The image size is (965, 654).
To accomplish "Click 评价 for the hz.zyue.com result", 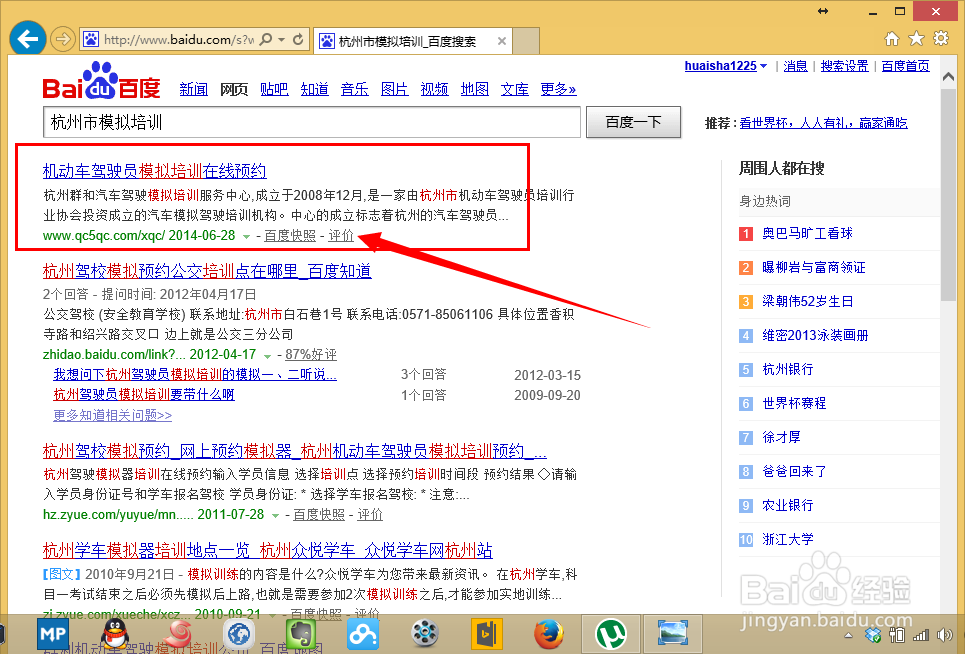I will (x=370, y=514).
